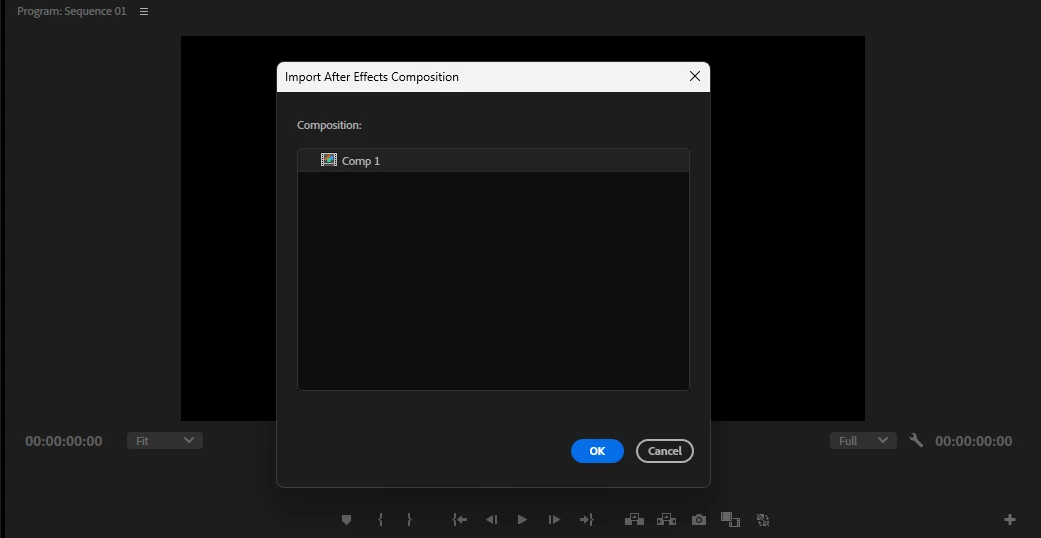Go to In point

(459, 519)
